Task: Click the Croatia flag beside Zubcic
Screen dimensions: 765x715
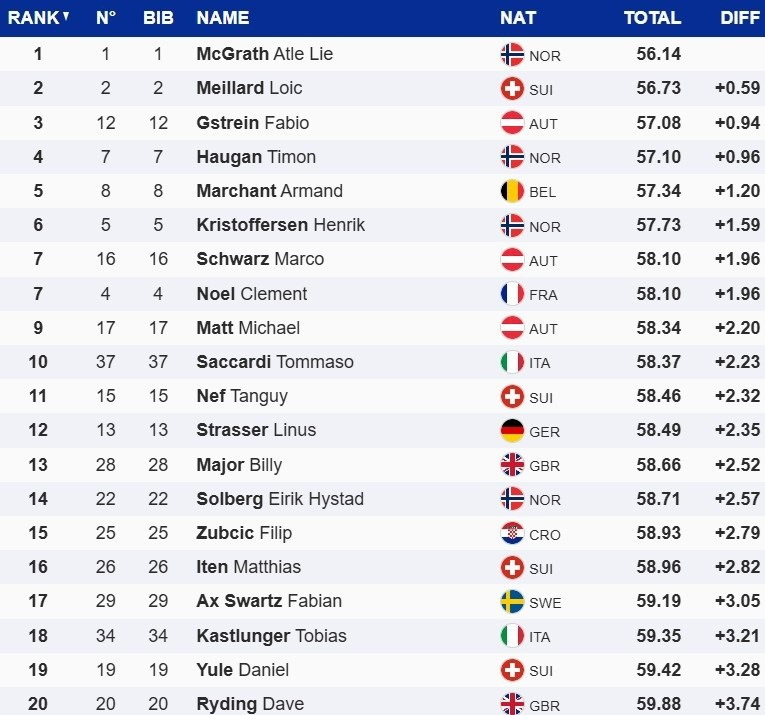Action: point(512,533)
